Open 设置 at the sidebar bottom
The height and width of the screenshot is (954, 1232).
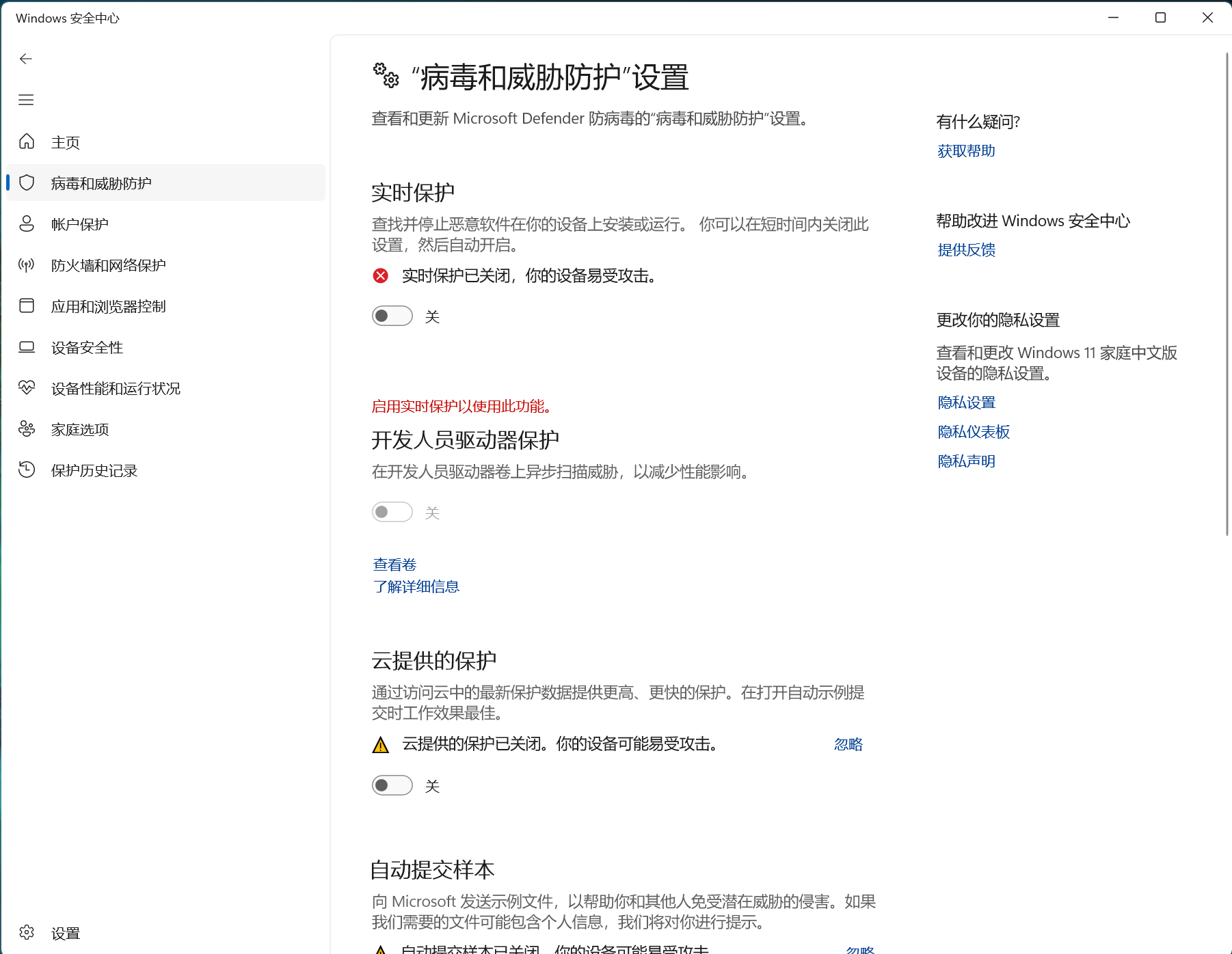pyautogui.click(x=165, y=933)
